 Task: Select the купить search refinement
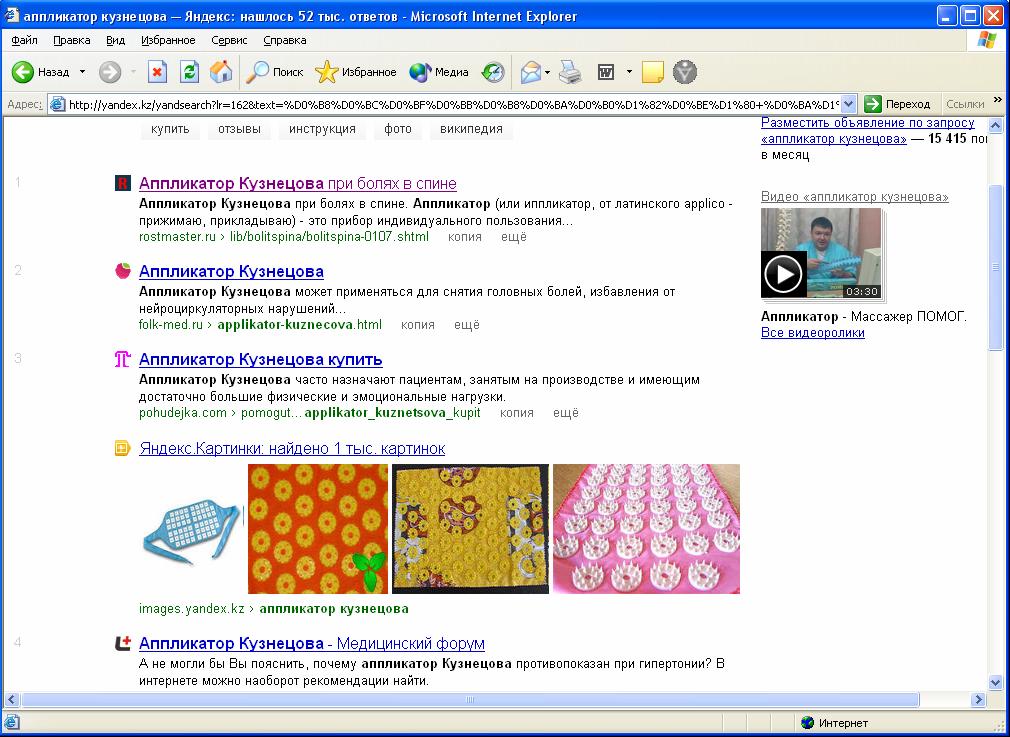[170, 129]
